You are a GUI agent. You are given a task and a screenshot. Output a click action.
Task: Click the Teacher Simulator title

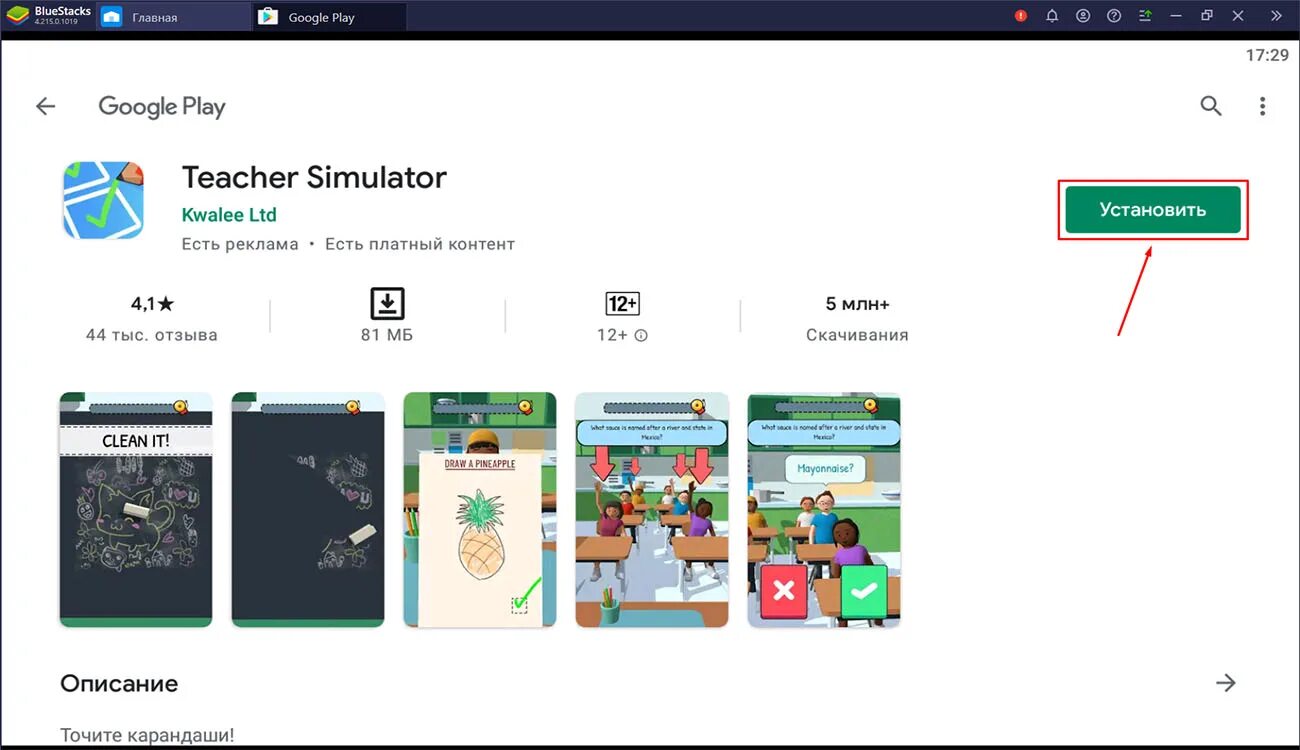314,177
